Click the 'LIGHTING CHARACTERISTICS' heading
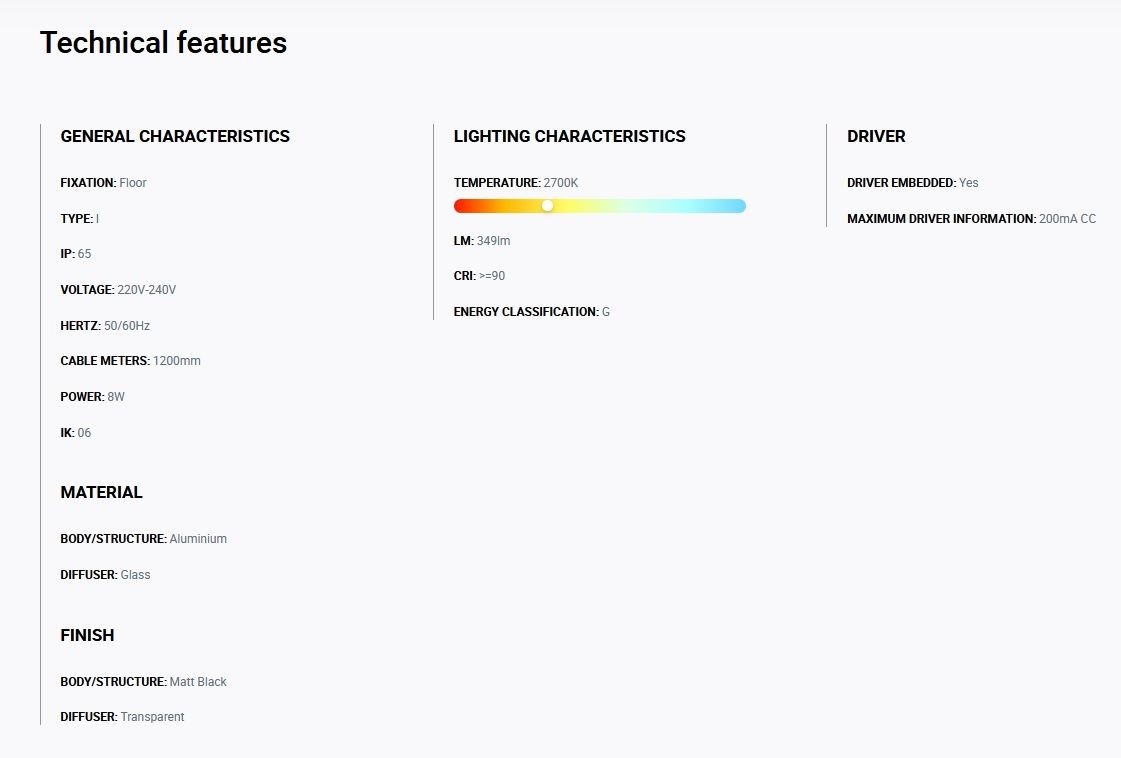Screen dimensions: 1121x758 [570, 136]
